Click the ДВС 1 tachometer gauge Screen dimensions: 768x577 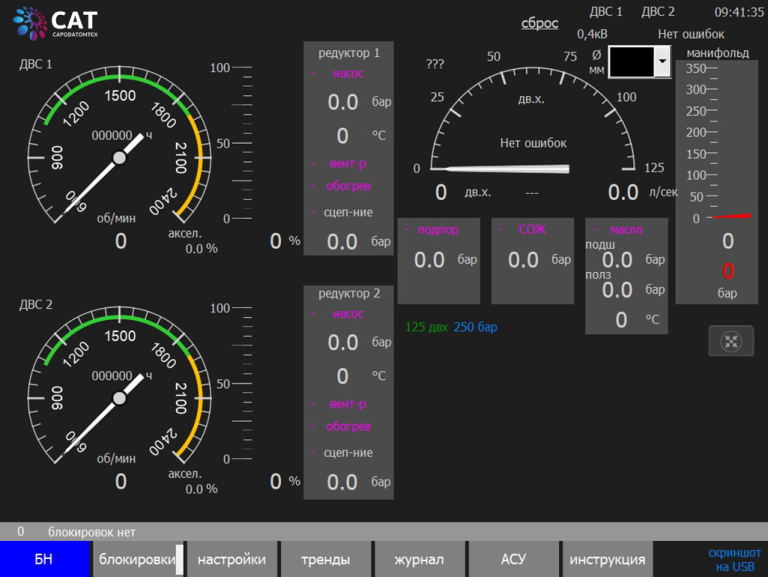(x=120, y=157)
